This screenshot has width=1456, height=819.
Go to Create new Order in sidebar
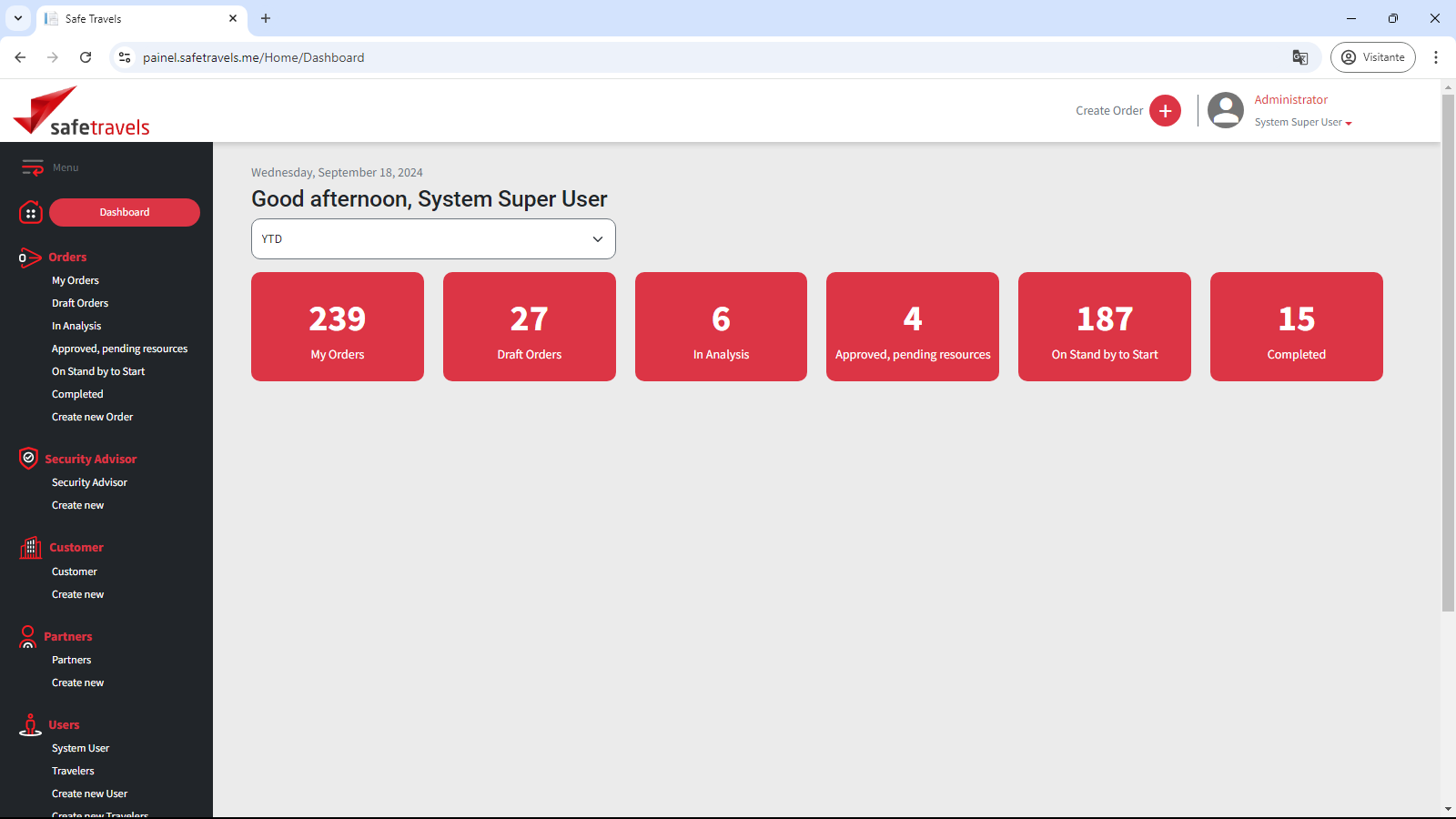click(x=92, y=417)
